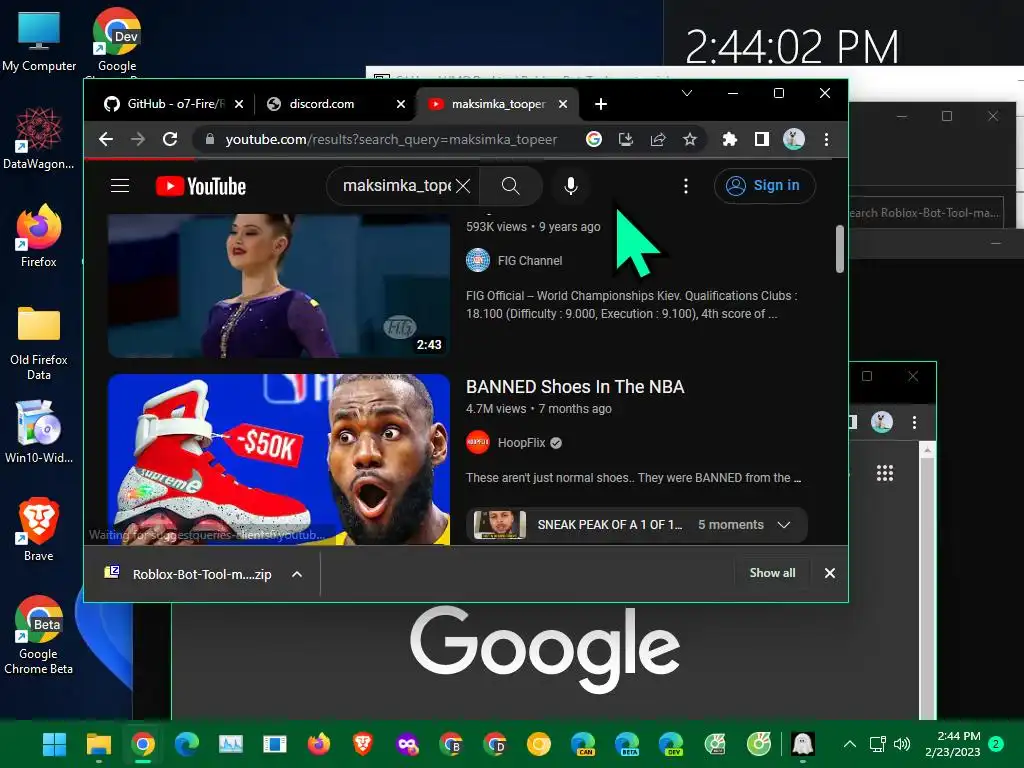Viewport: 1024px width, 768px height.
Task: Open the HoopFlix channel name
Action: tap(521, 443)
